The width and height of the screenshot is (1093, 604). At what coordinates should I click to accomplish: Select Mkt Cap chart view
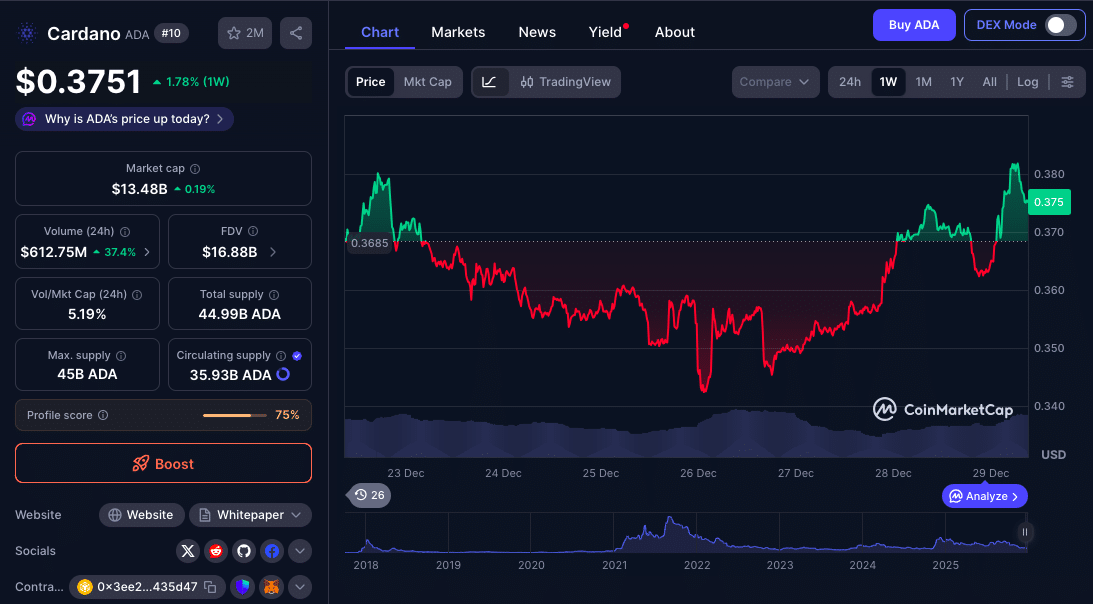[x=427, y=82]
